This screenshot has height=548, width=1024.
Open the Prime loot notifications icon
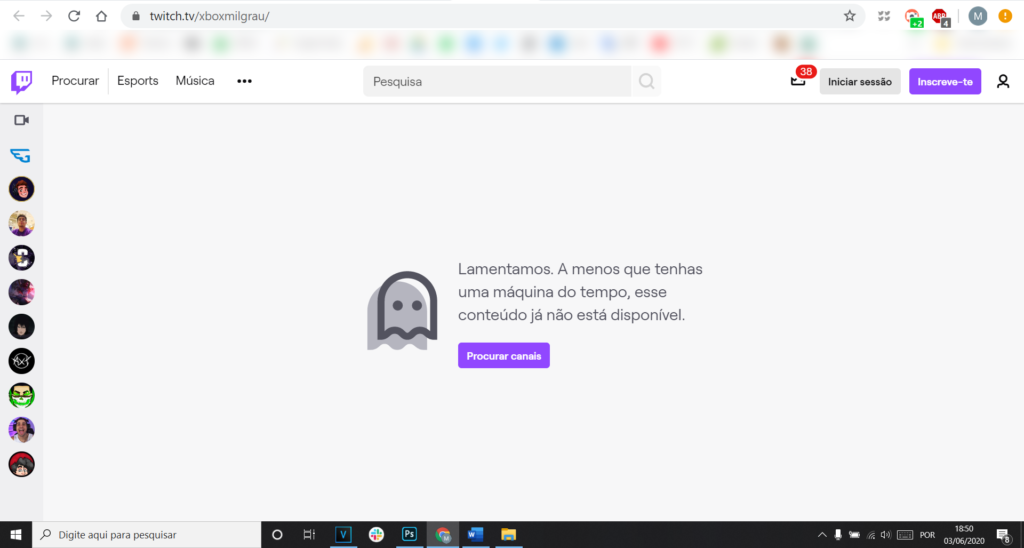[798, 82]
